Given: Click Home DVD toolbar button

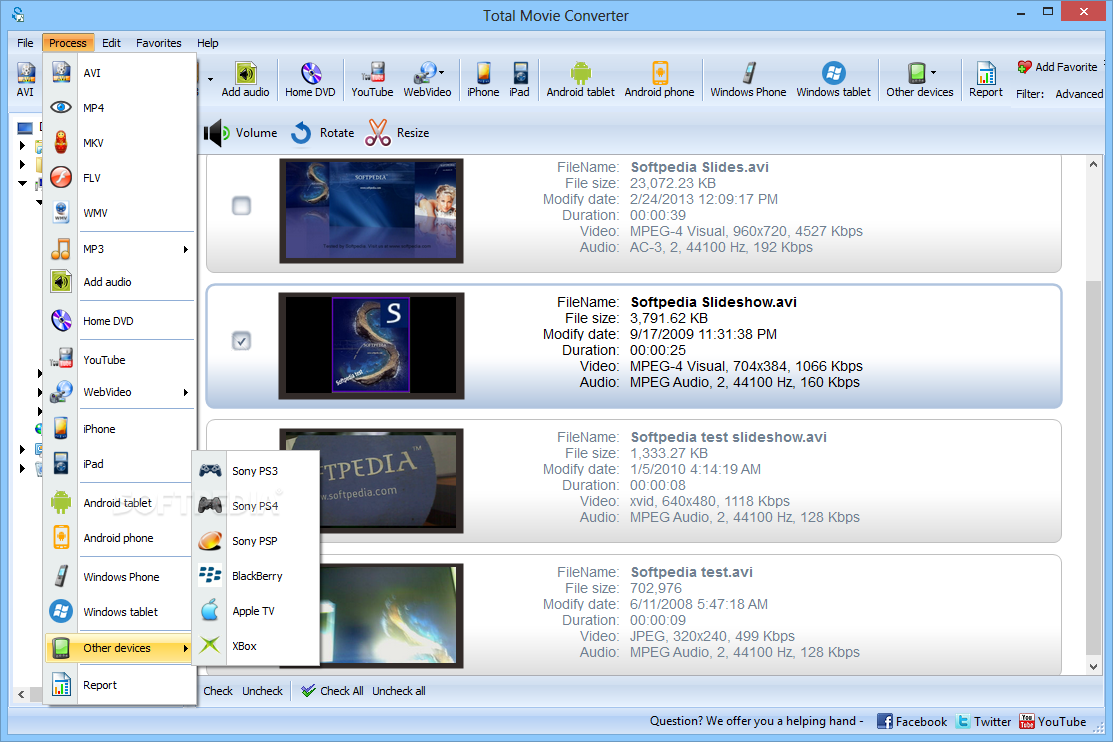Looking at the screenshot, I should pyautogui.click(x=310, y=80).
